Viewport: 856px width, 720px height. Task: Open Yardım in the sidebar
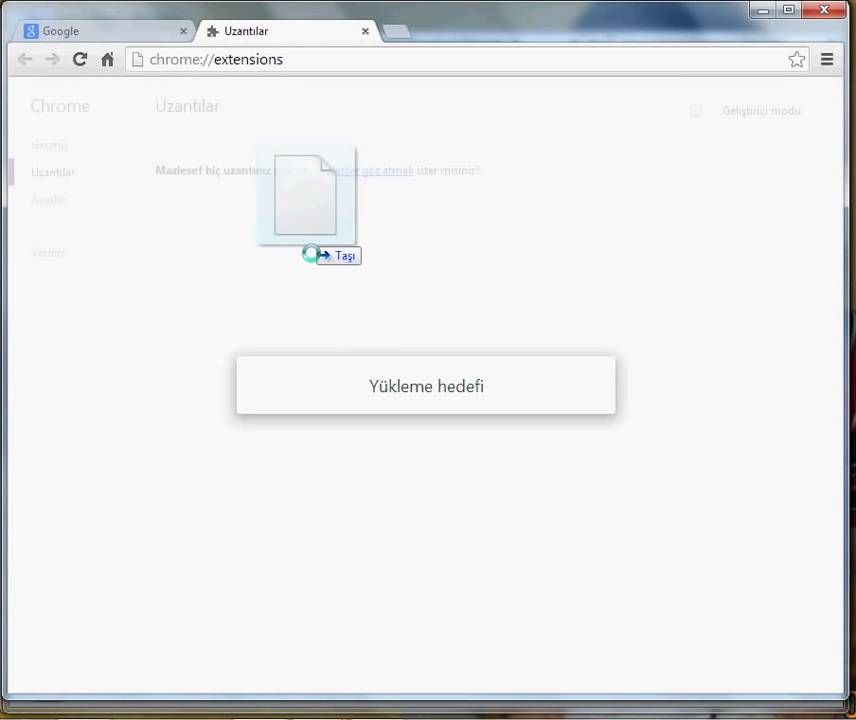48,253
